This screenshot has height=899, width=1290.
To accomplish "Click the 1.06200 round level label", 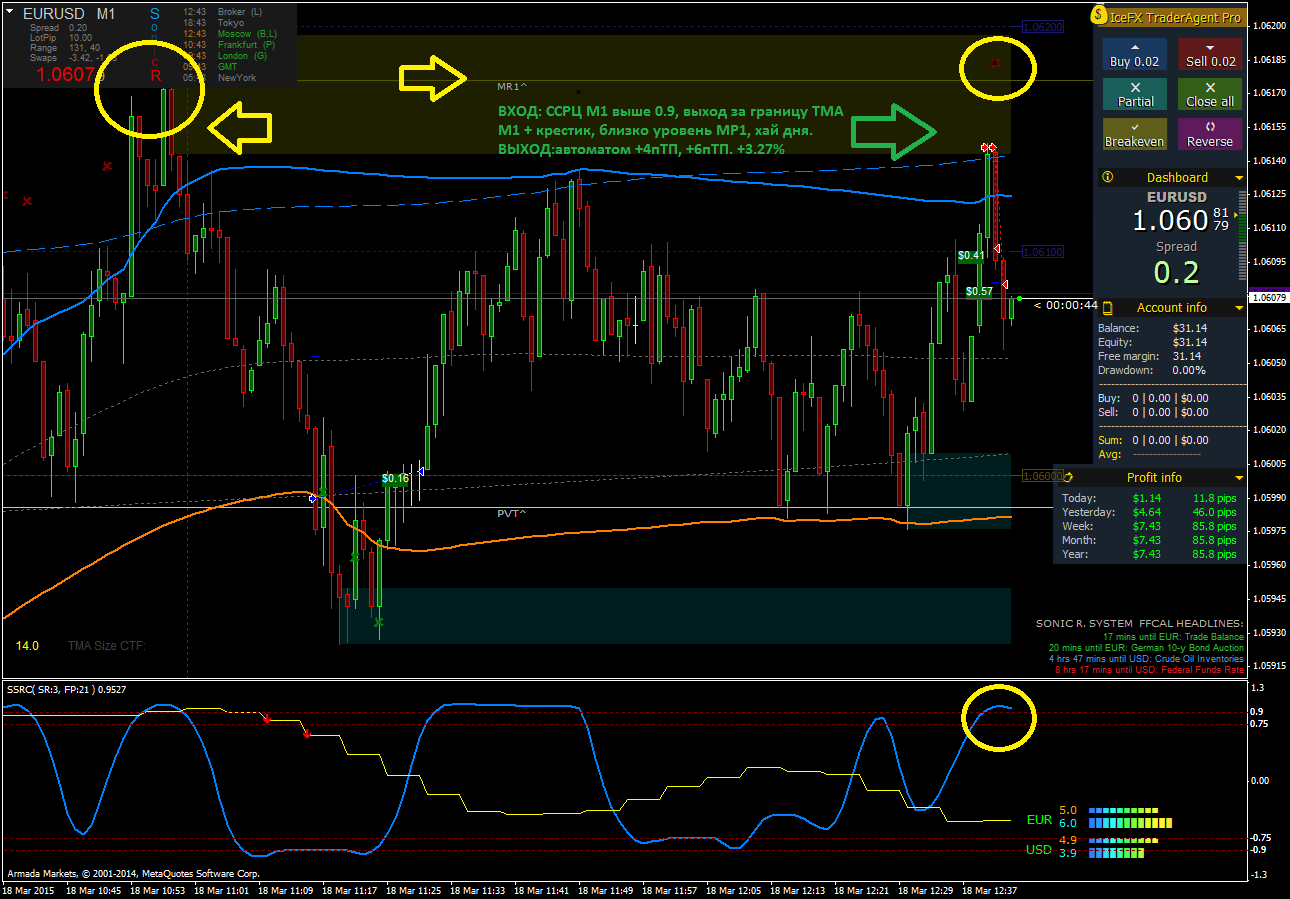I will pos(1042,27).
